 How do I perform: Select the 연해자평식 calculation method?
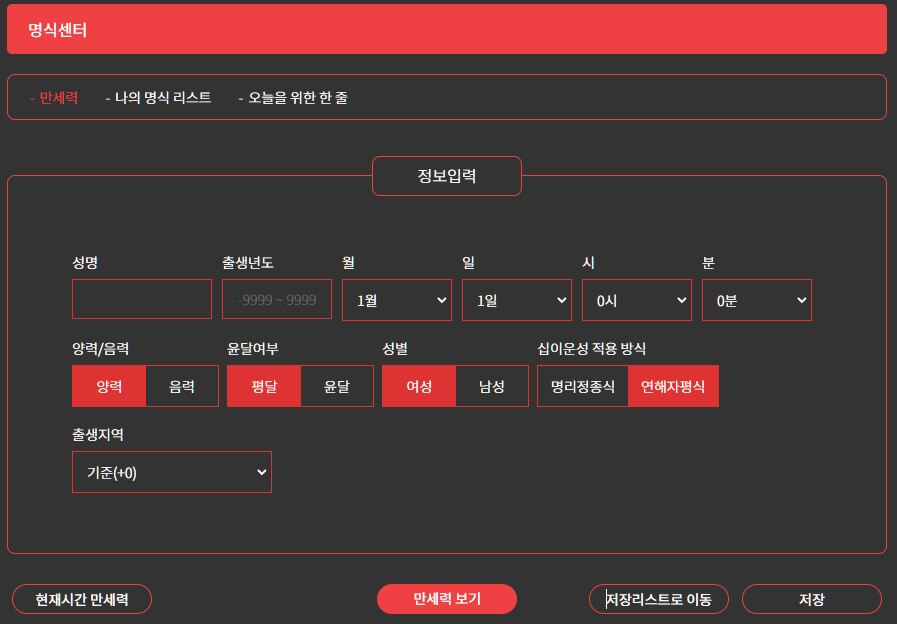[673, 386]
